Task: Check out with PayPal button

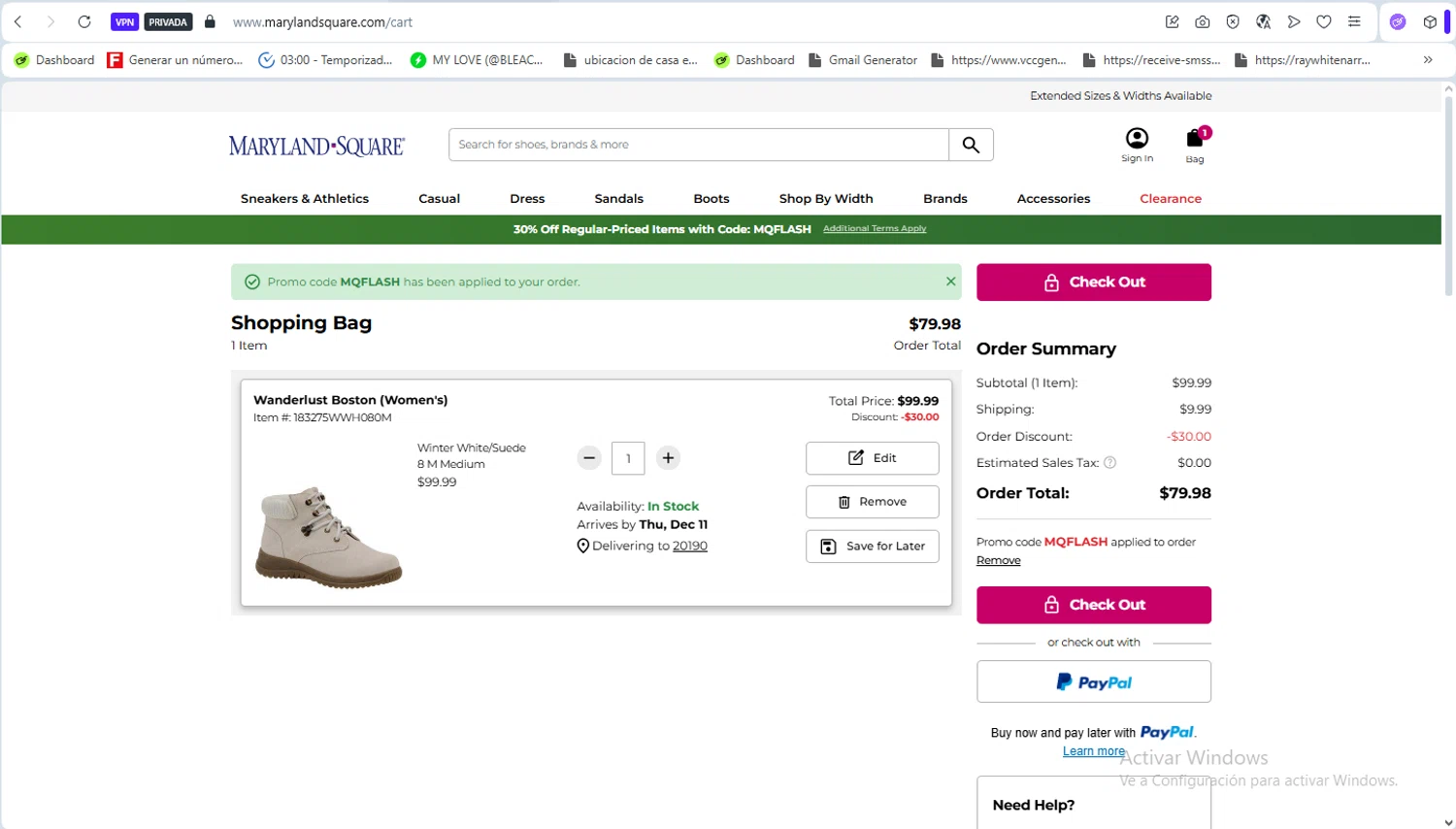Action: (x=1094, y=681)
